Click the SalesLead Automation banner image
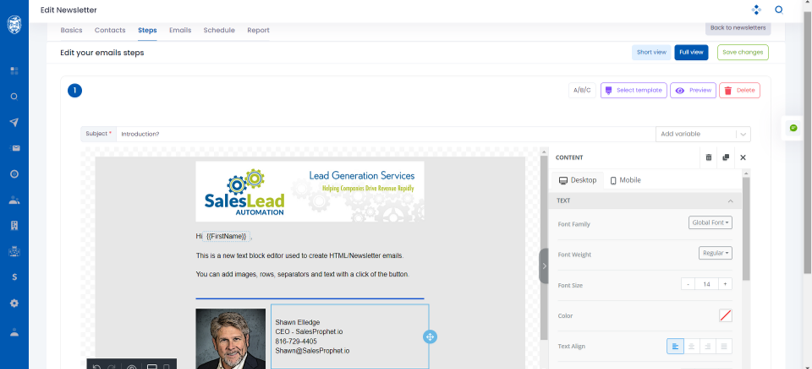Screen dimensions: 812x369 click(310, 191)
